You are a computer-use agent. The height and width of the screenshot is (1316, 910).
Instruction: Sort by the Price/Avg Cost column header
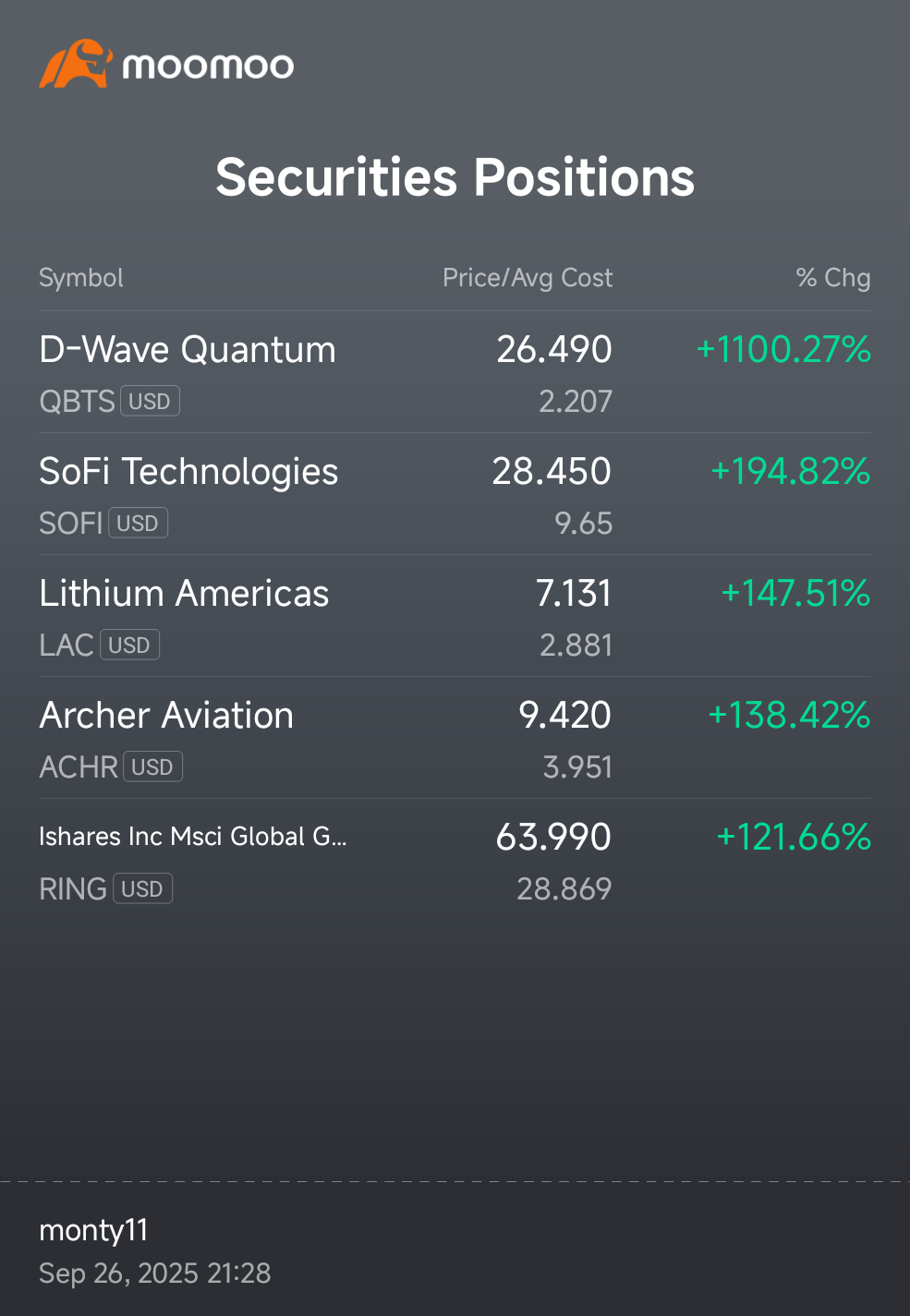(528, 278)
